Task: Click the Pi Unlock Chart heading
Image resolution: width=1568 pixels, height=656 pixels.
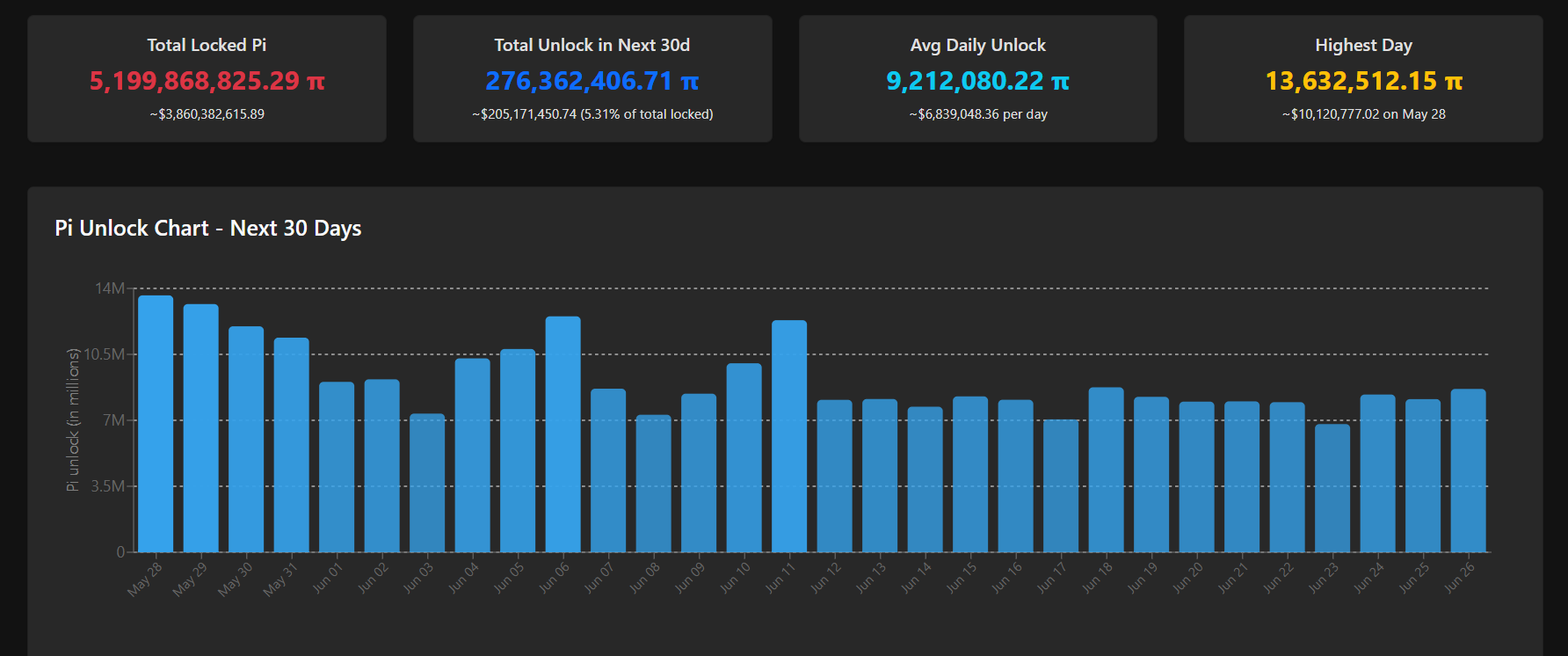Action: (208, 229)
